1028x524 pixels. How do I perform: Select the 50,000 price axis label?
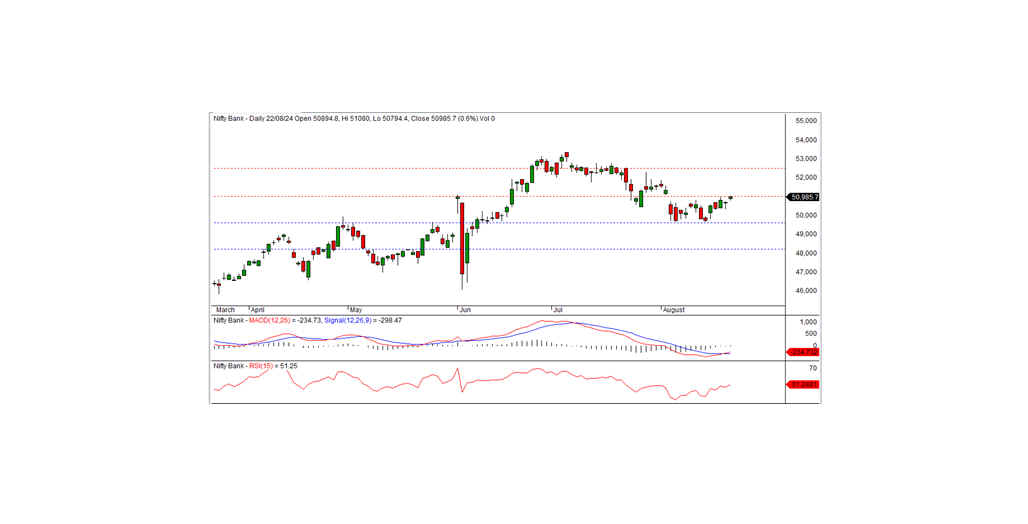tap(806, 215)
